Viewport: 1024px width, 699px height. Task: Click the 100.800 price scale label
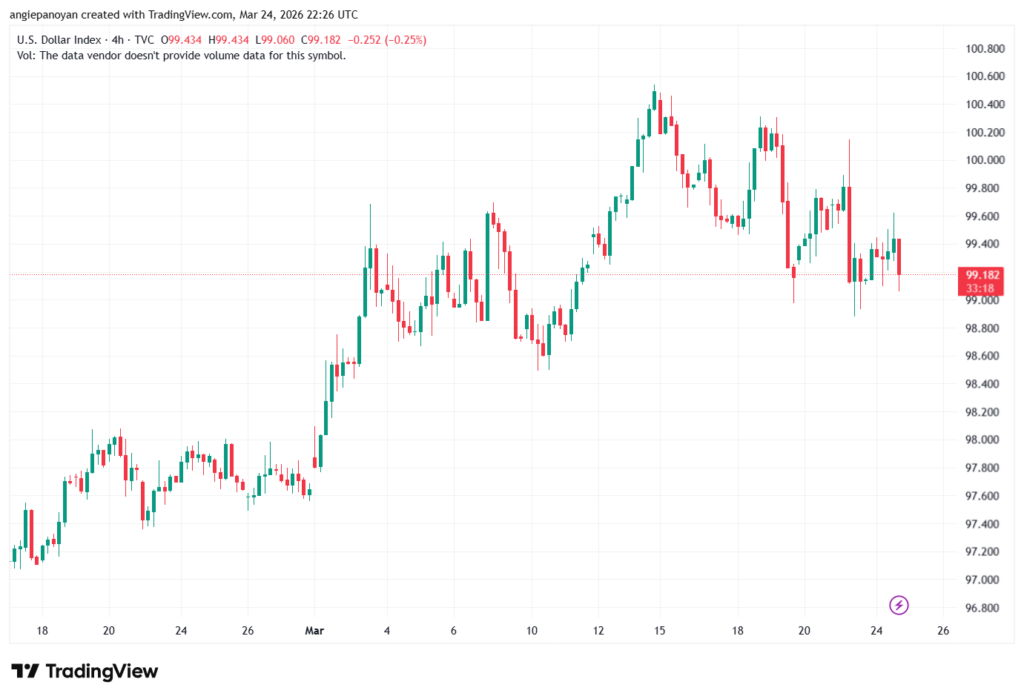point(984,48)
